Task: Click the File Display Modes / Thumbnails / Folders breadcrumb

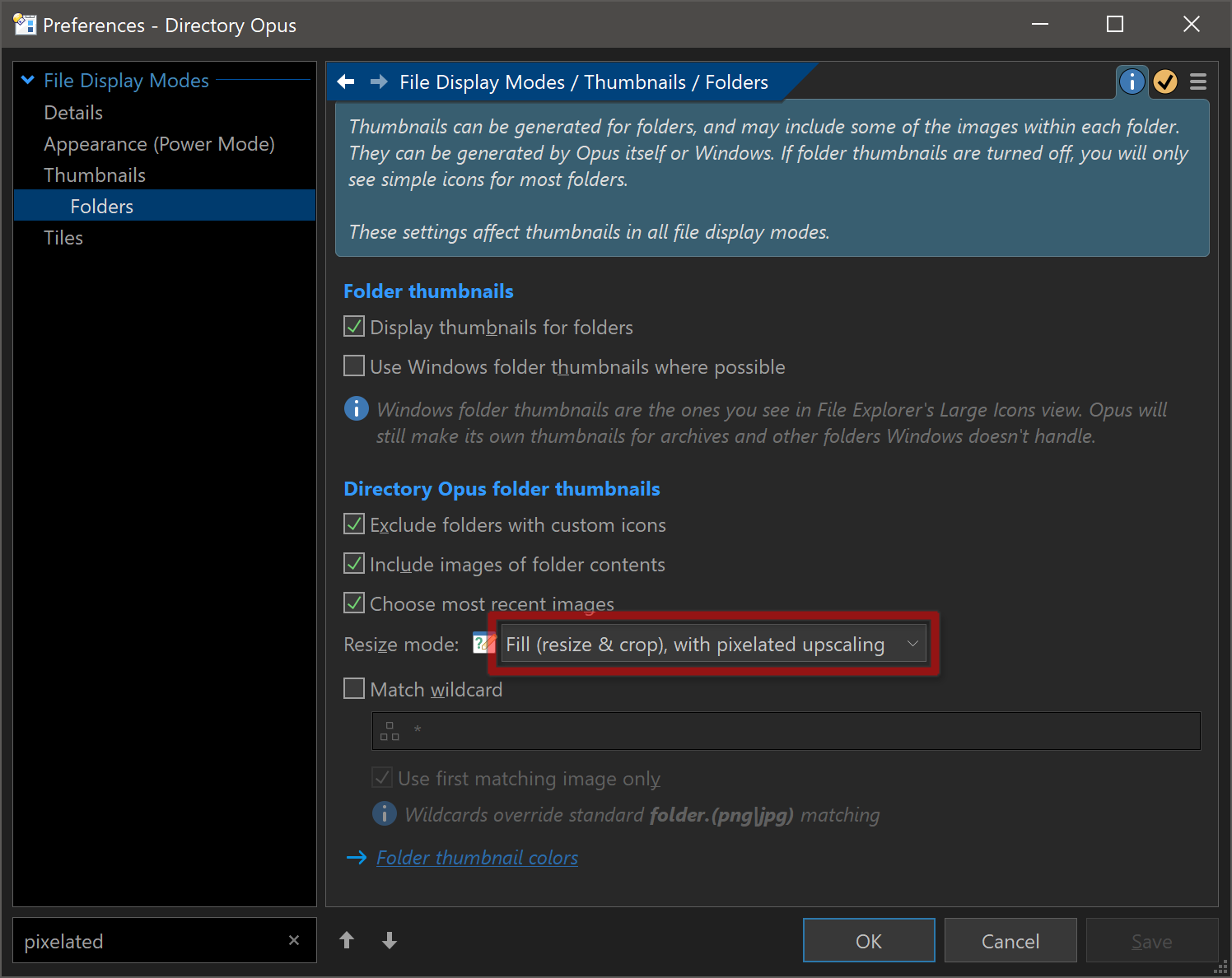Action: 584,82
